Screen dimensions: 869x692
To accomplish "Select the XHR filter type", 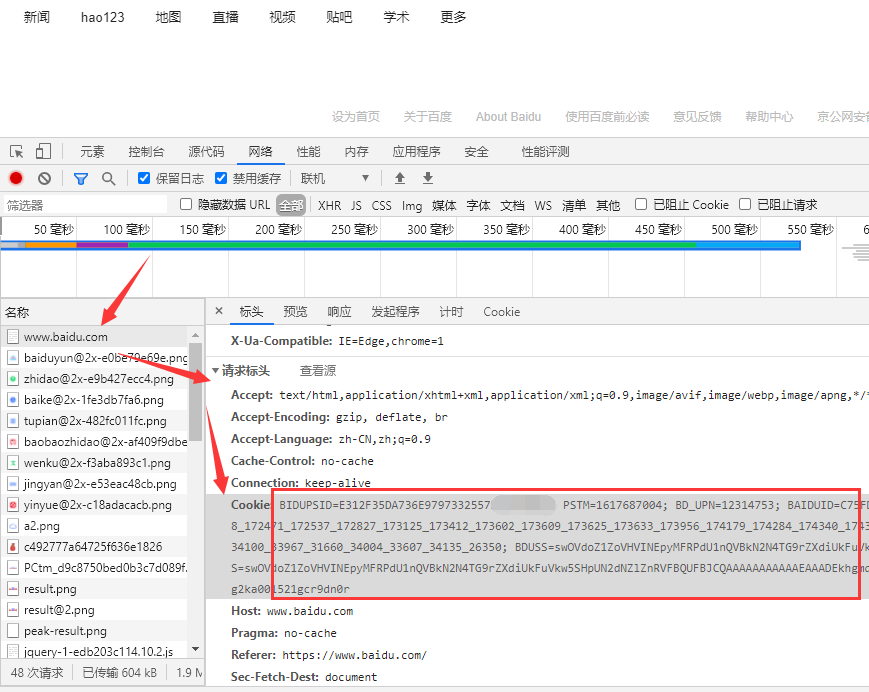I will (x=329, y=205).
